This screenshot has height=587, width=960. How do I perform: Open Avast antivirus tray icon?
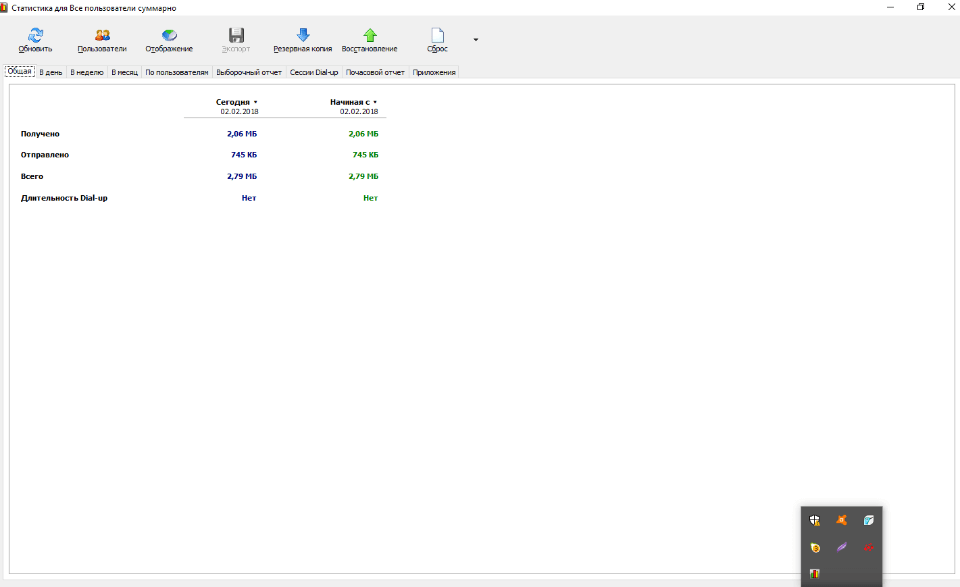[842, 520]
